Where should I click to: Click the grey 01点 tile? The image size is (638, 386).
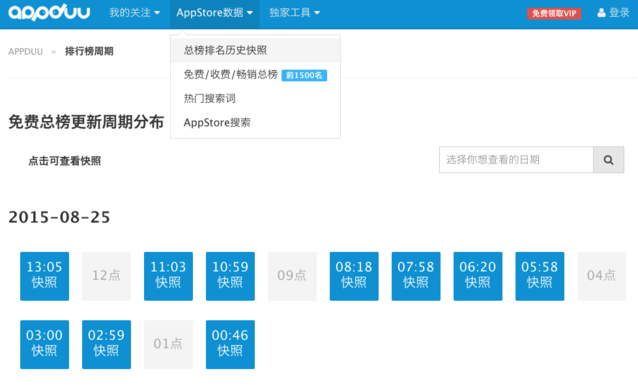[x=168, y=345]
